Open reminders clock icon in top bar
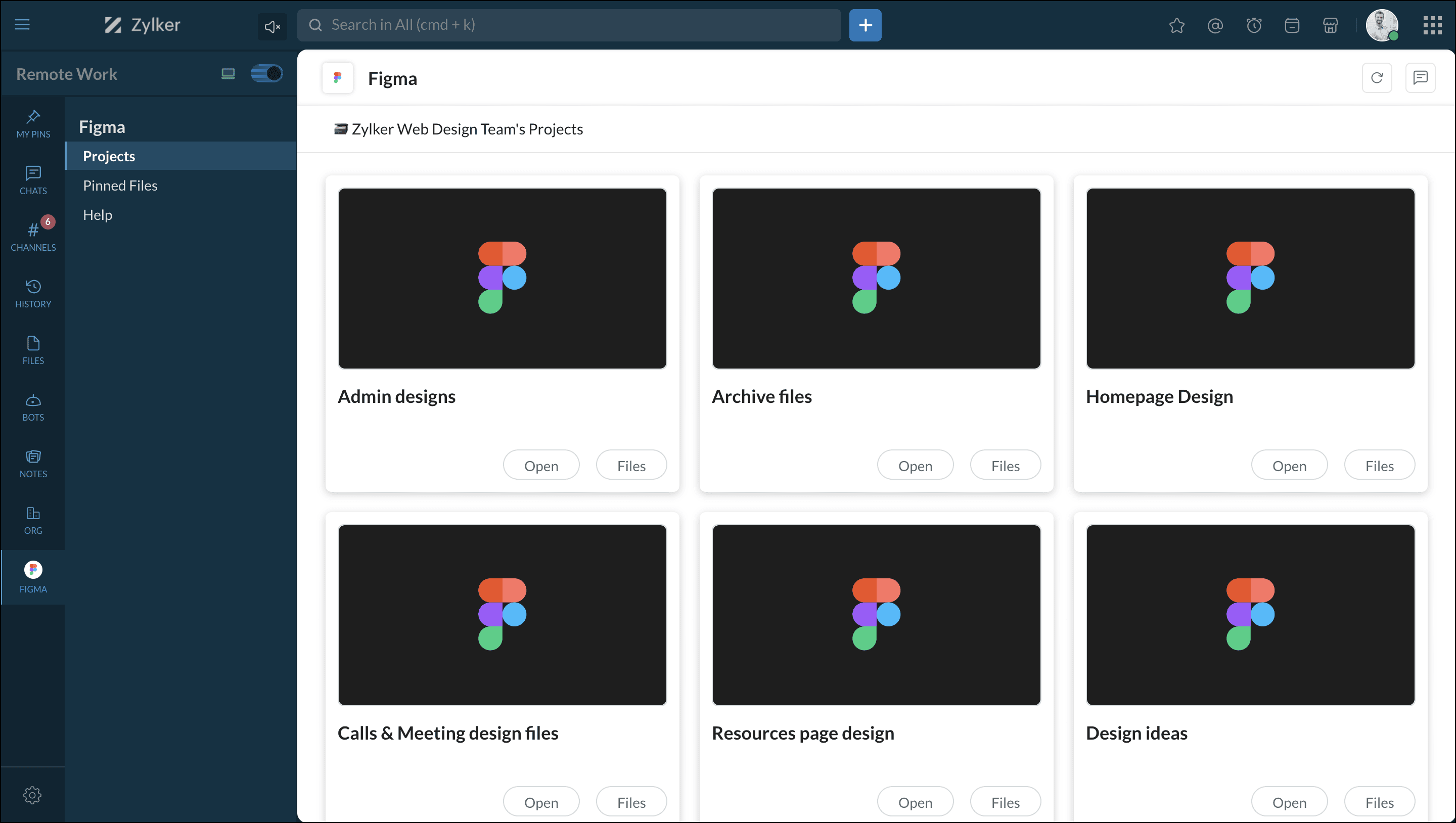This screenshot has height=823, width=1456. pos(1254,25)
